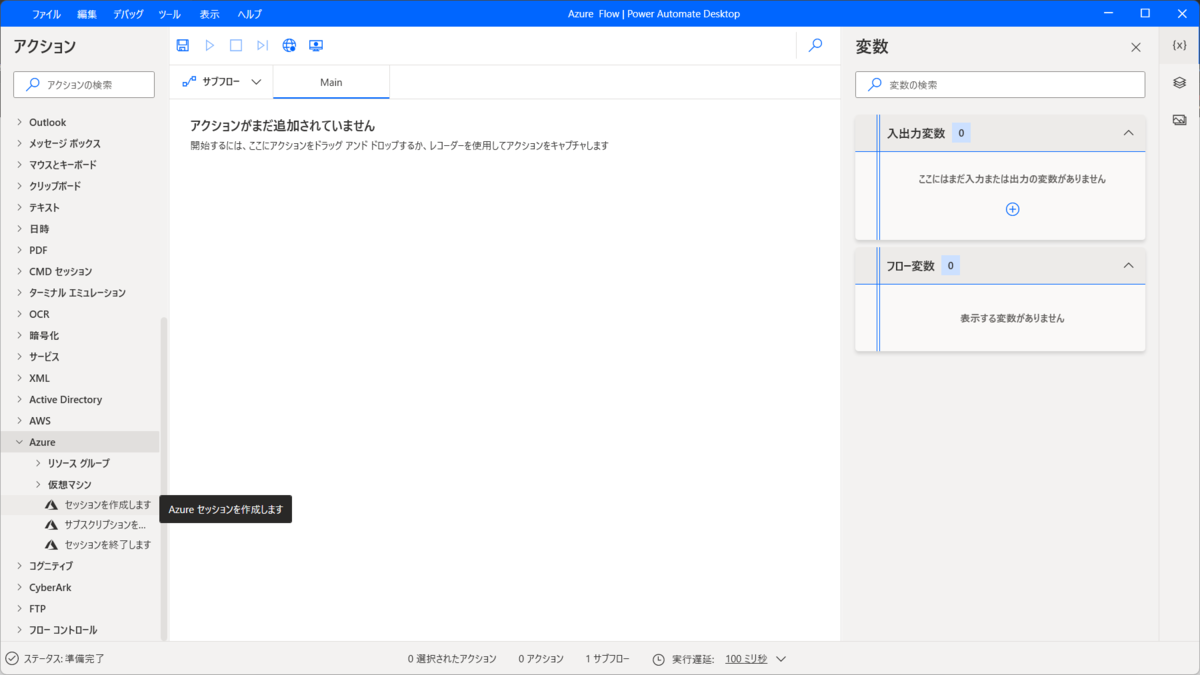Viewport: 1200px width, 675px height.
Task: Open the images pane icon
Action: point(1179,120)
